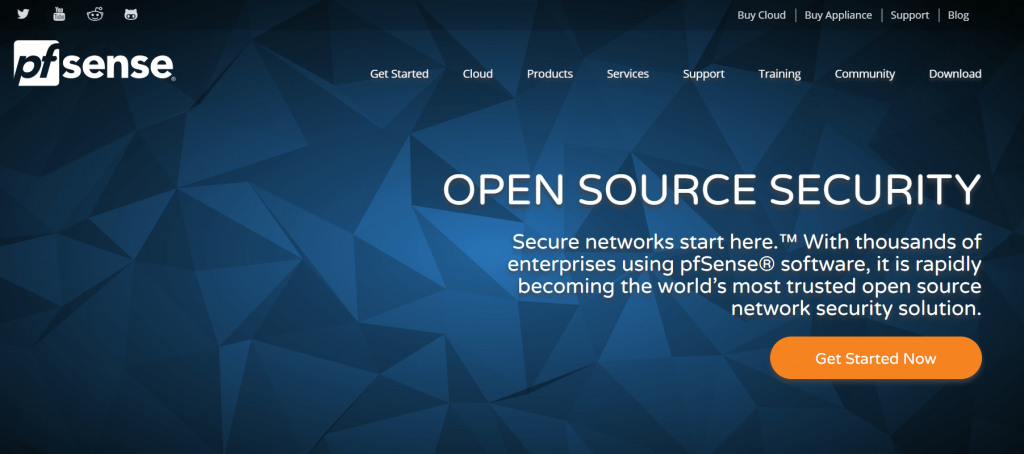
Task: Click the 'Secure networks start here' paragraph
Action: point(744,274)
